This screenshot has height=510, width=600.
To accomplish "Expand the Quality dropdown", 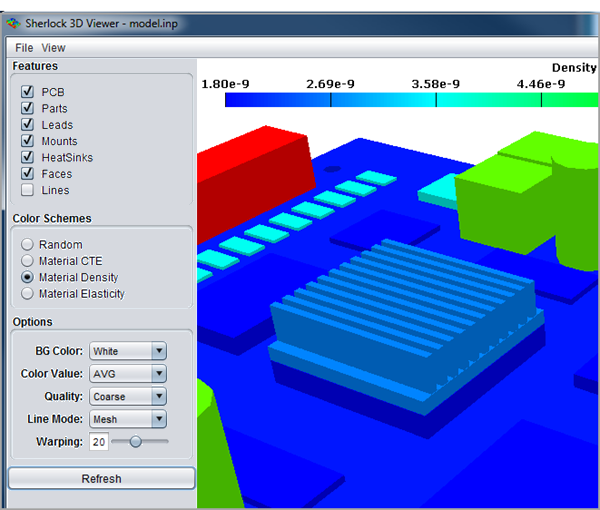I will pos(128,396).
